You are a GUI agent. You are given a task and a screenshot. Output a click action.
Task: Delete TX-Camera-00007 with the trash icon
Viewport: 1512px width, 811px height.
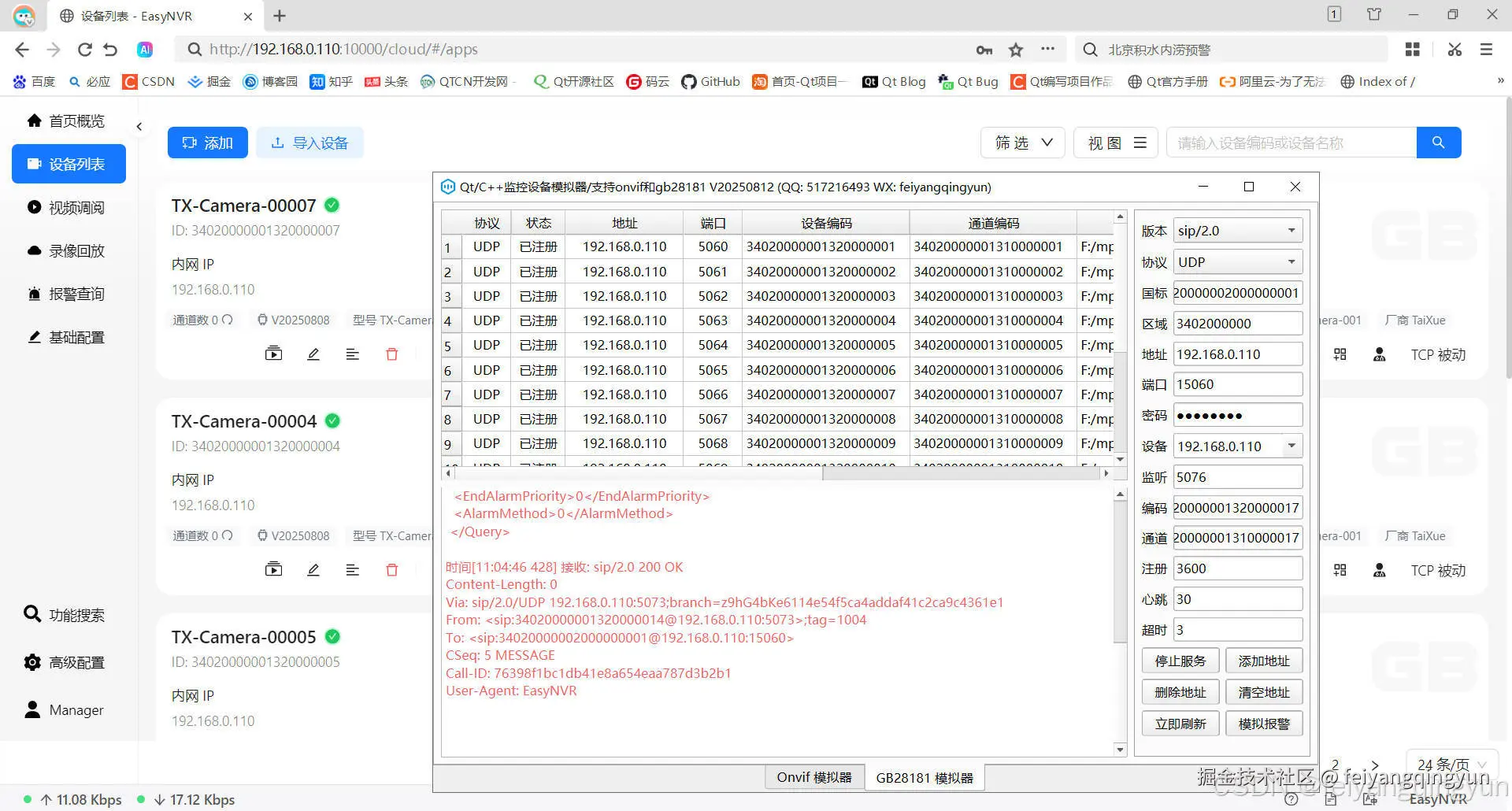pyautogui.click(x=391, y=354)
